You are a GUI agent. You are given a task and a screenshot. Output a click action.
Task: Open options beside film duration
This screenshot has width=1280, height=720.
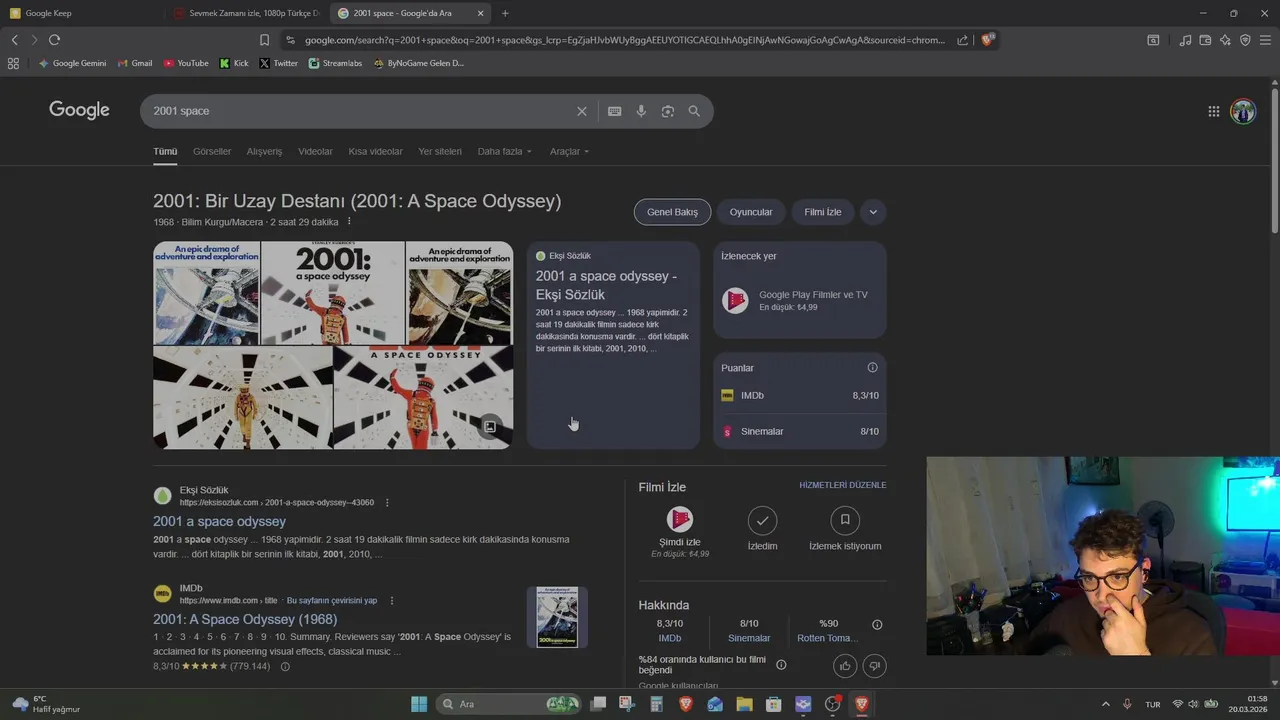click(x=349, y=222)
